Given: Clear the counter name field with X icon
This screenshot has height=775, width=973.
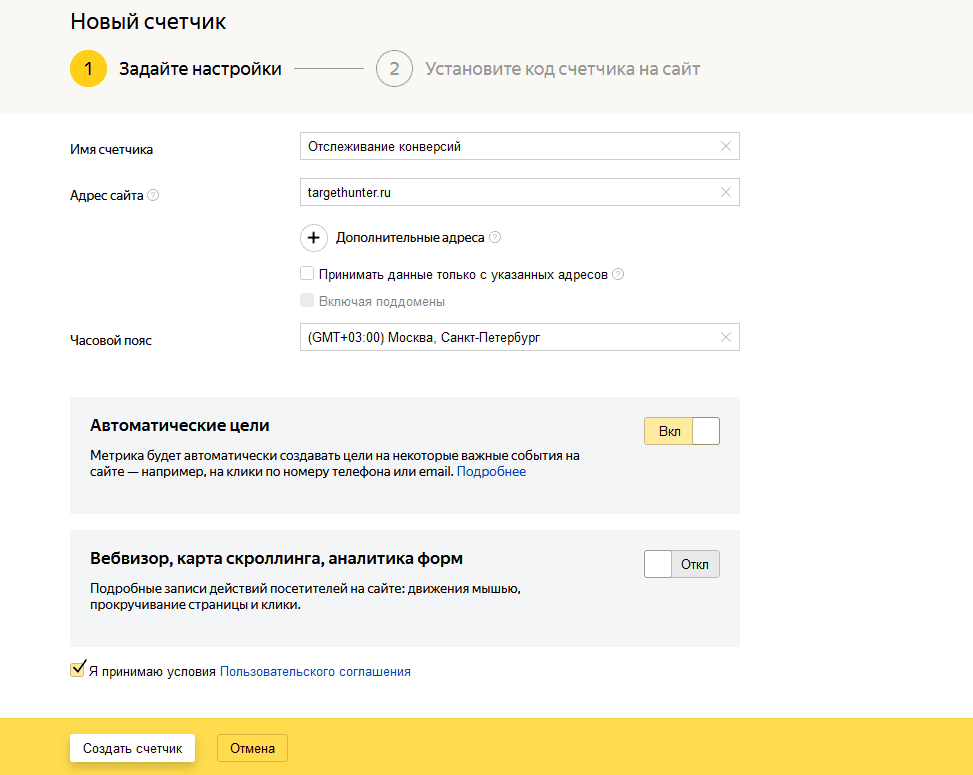Looking at the screenshot, I should [x=726, y=146].
